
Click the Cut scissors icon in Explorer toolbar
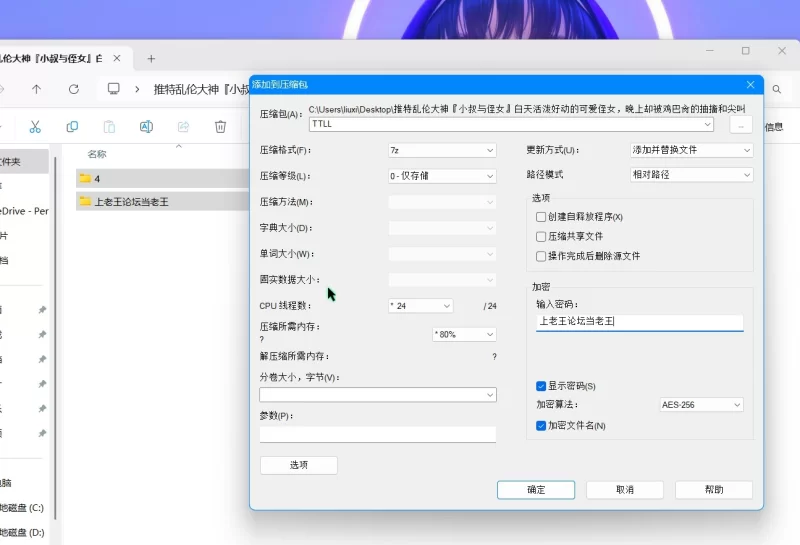pos(35,127)
